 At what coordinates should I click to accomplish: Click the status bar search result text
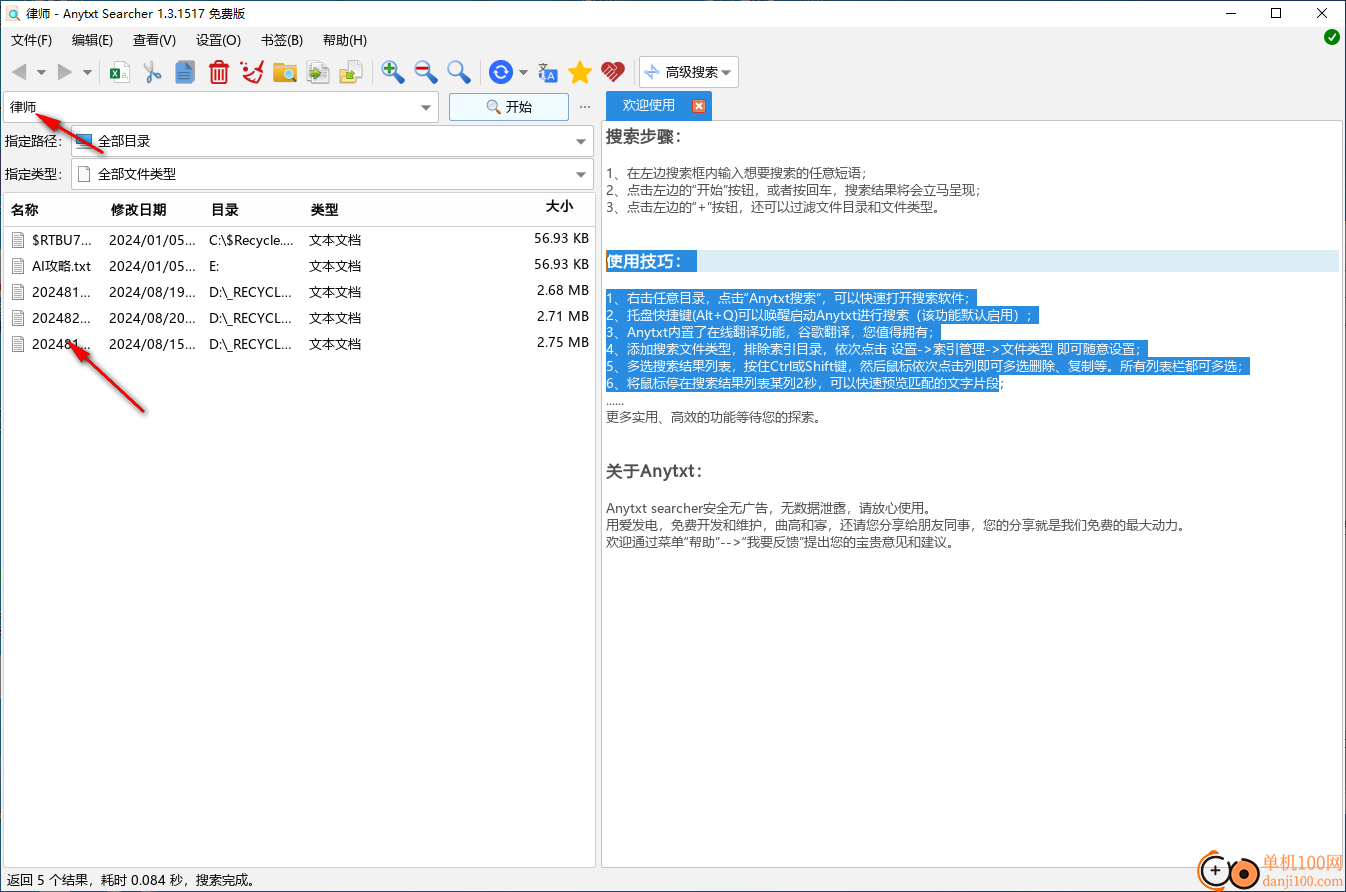tap(130, 880)
